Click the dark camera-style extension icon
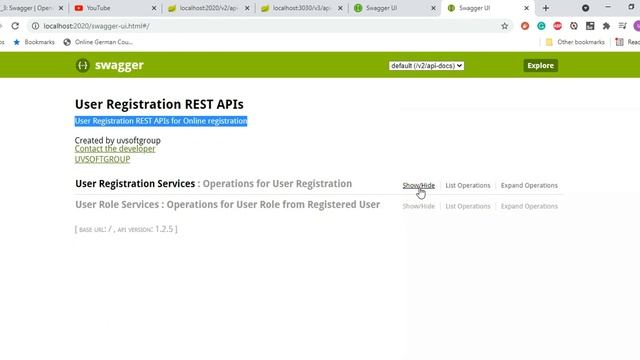The height and width of the screenshot is (360, 640). [x=574, y=26]
